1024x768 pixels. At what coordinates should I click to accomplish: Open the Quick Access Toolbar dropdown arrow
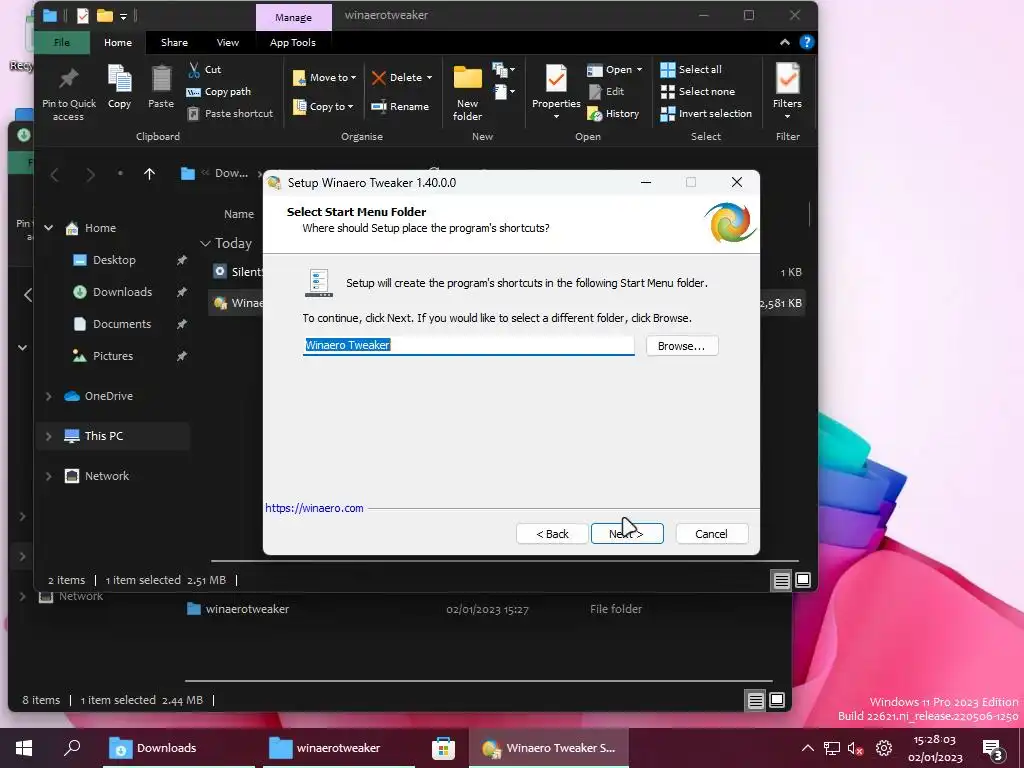pos(123,16)
